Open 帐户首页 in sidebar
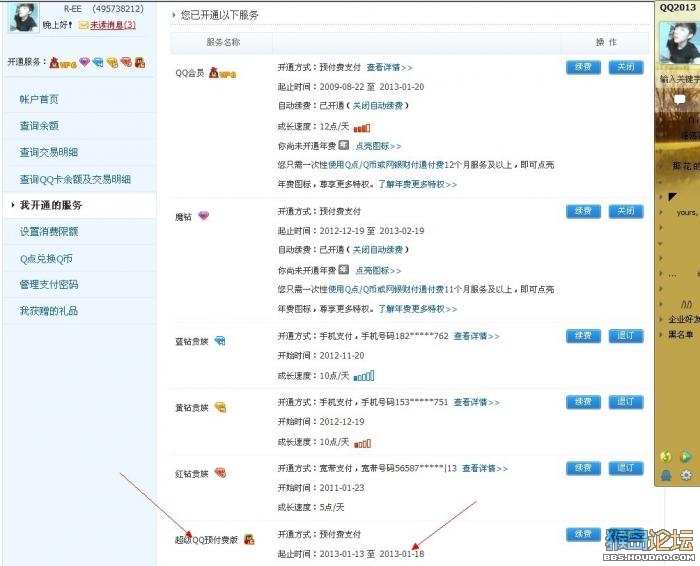 [x=39, y=99]
